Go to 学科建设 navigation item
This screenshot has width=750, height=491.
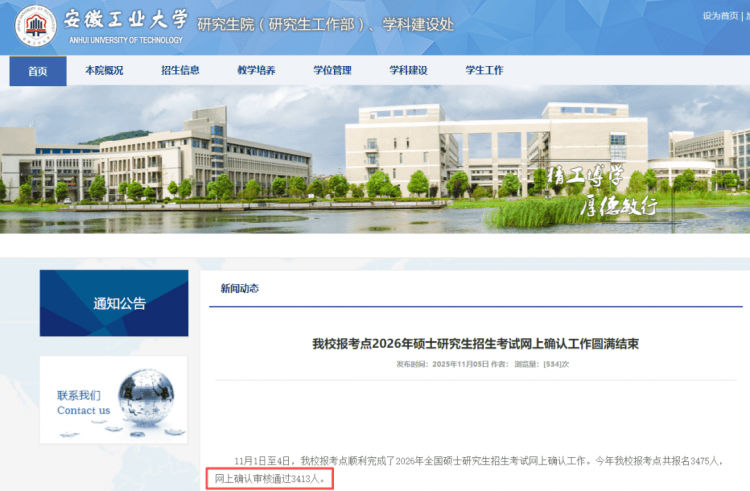(408, 71)
